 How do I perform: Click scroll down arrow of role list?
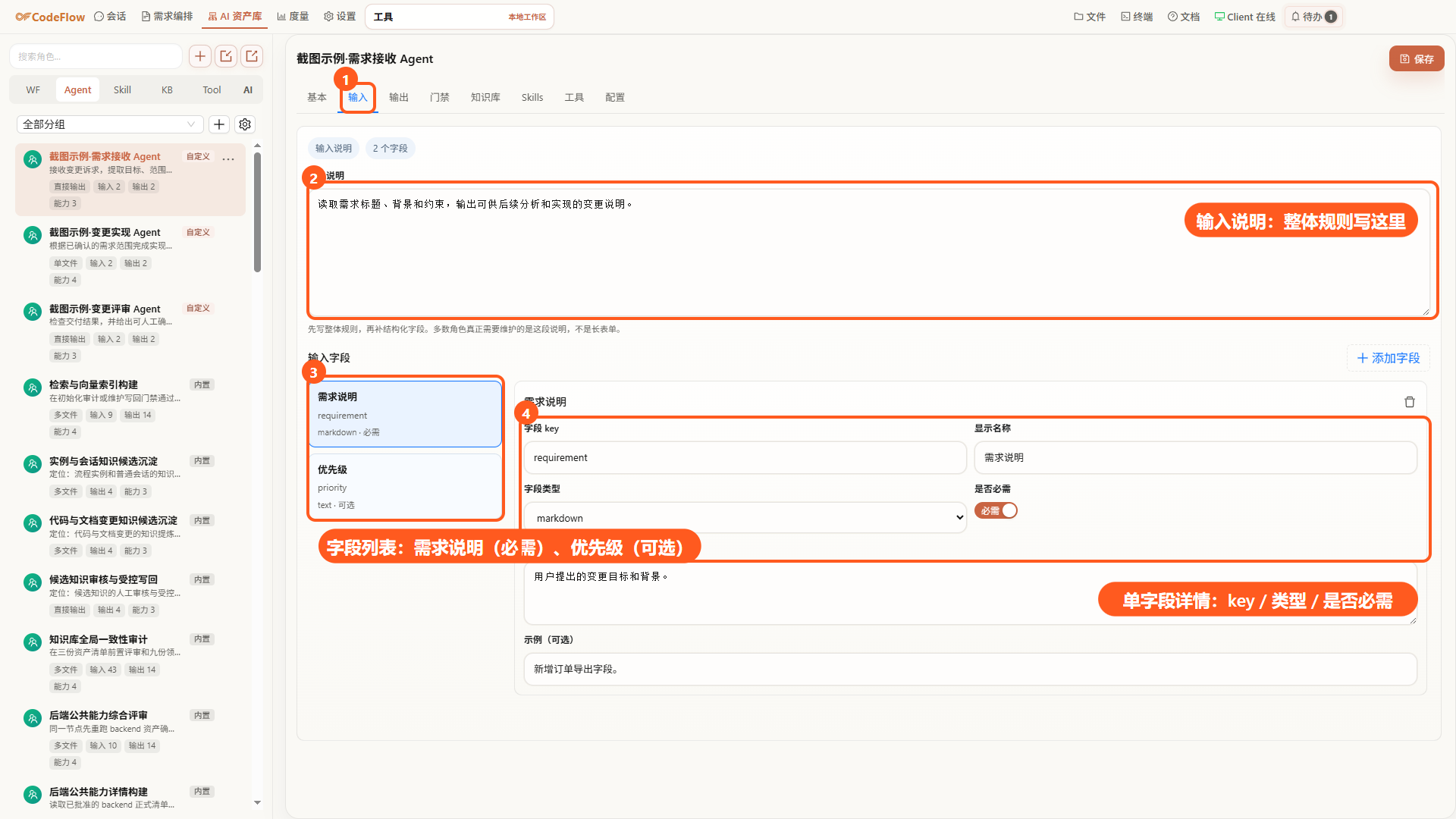pyautogui.click(x=257, y=802)
